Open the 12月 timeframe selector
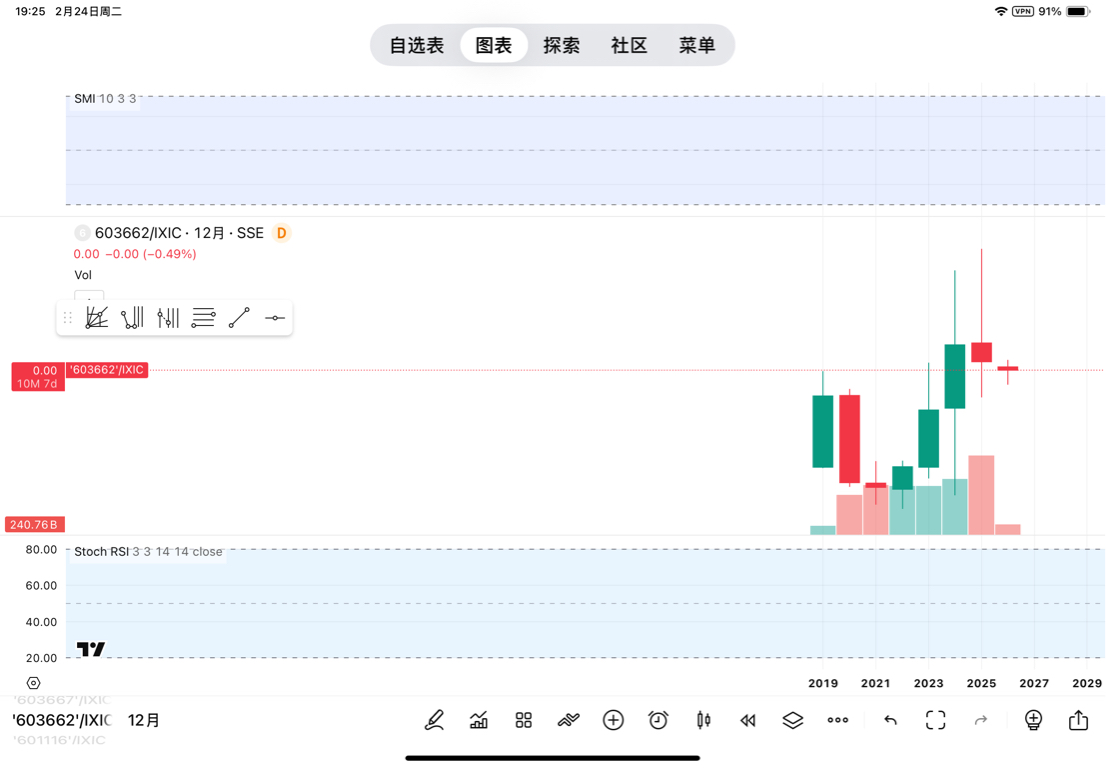 coord(144,720)
